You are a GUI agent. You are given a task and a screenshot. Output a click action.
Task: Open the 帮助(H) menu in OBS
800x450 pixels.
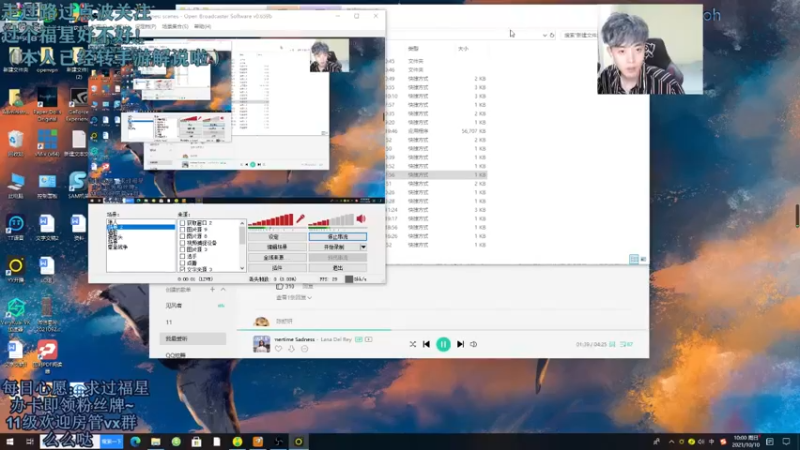tap(202, 27)
